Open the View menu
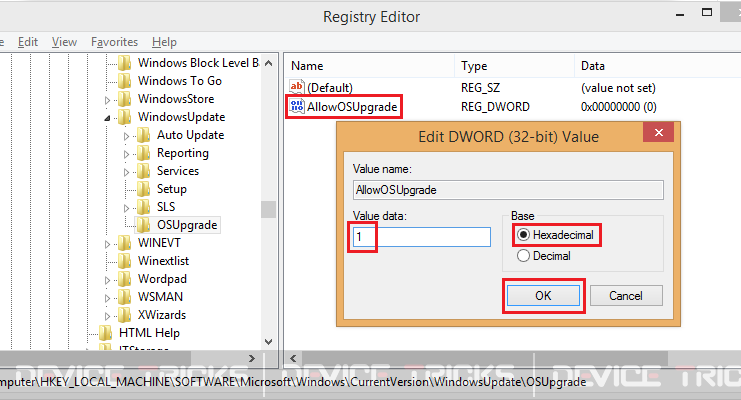The image size is (741, 400). click(x=64, y=42)
